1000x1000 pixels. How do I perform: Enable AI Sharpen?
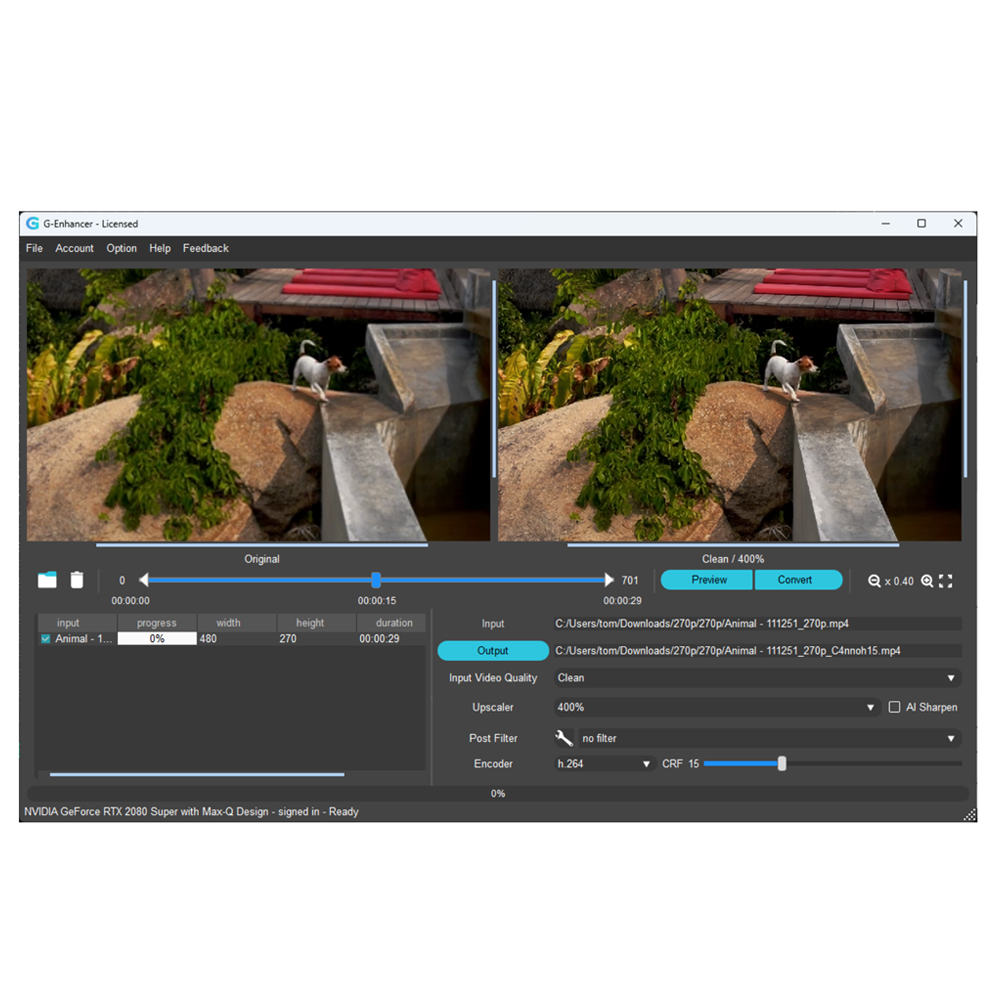[893, 707]
